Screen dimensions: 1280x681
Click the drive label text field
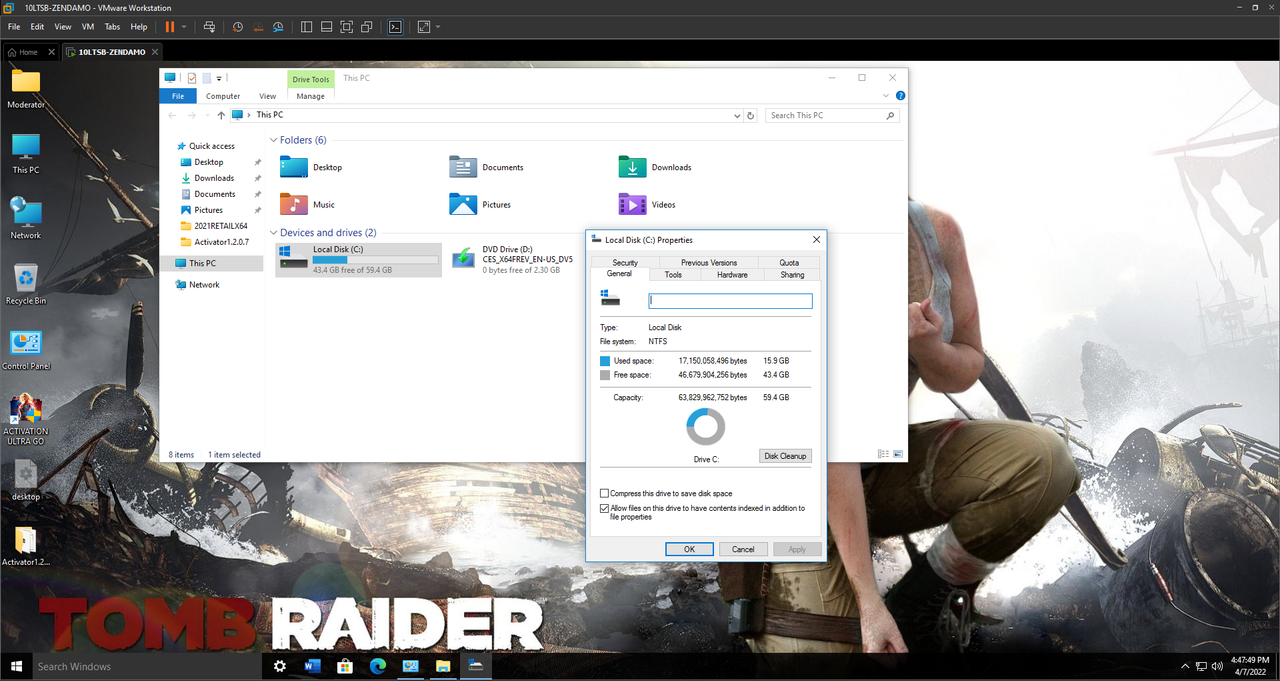coord(730,300)
